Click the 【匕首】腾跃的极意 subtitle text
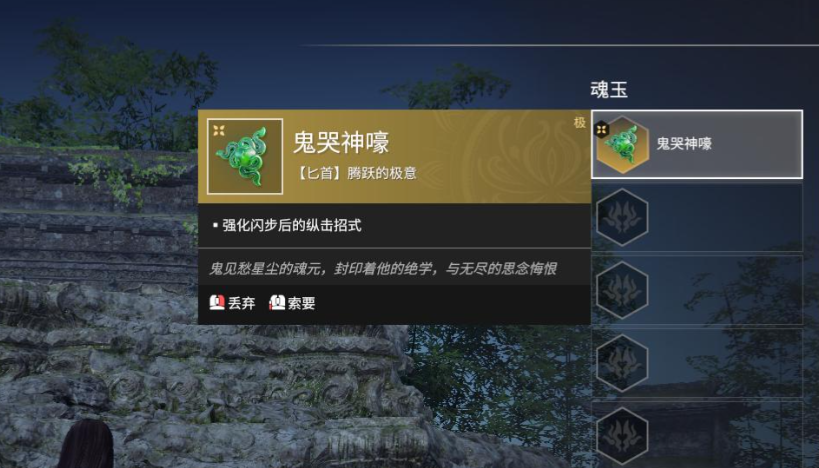The image size is (819, 468). [356, 173]
